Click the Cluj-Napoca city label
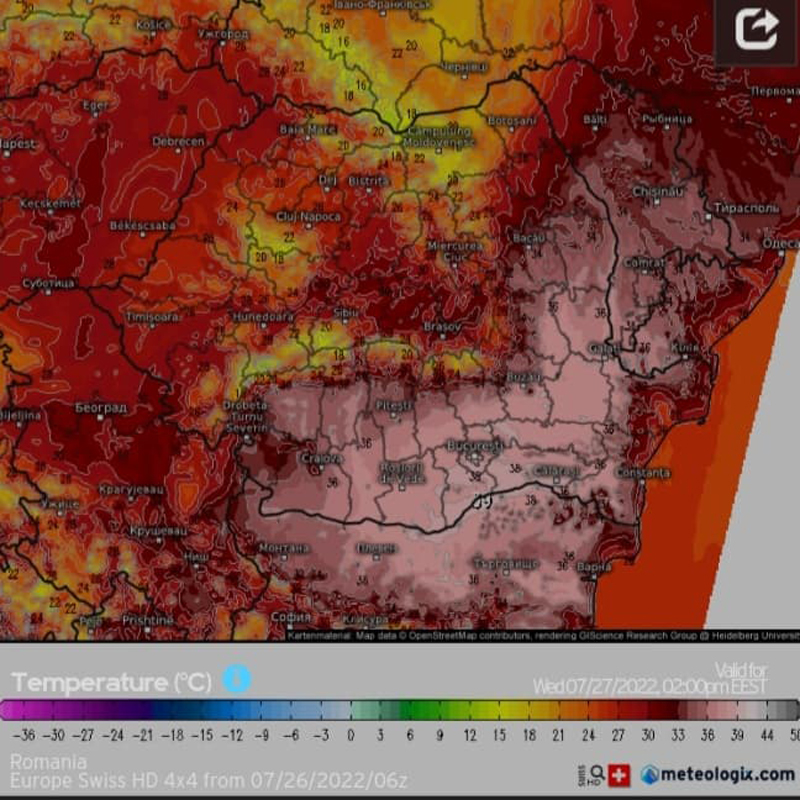Viewport: 800px width, 800px height. [x=309, y=216]
